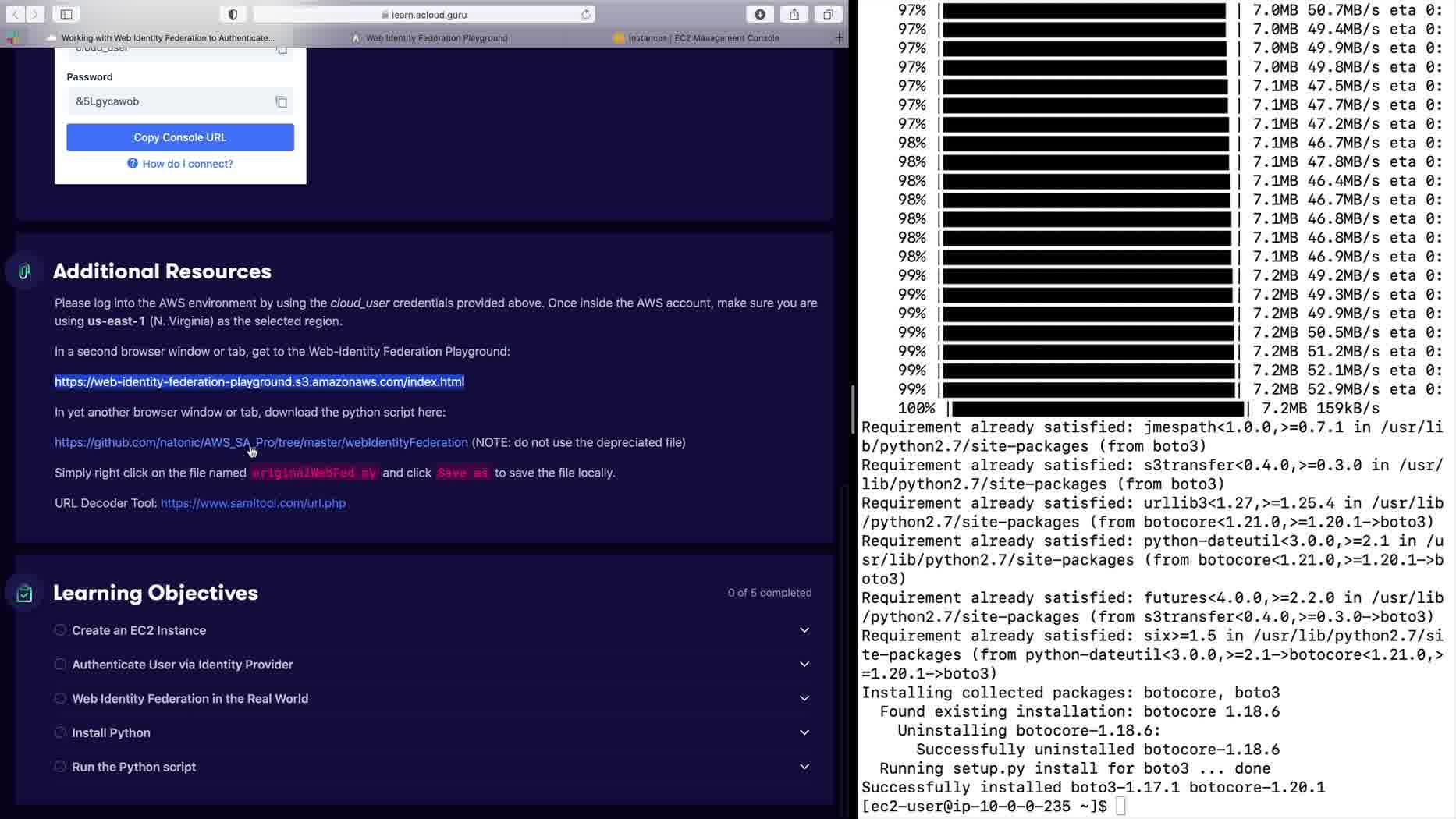
Task: Click Safari's sidebar toggle icon
Action: (66, 14)
